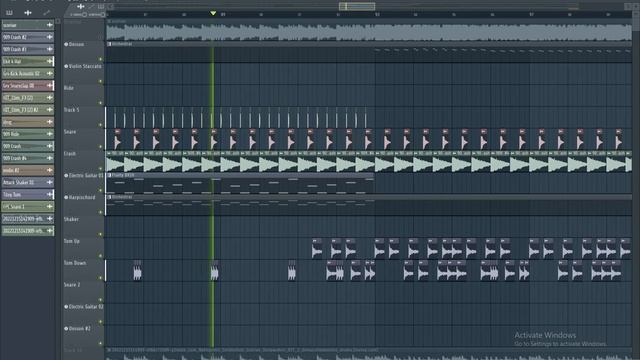Select 'Grv SnareClap 08' in the picker
The height and width of the screenshot is (360, 640).
28,86
